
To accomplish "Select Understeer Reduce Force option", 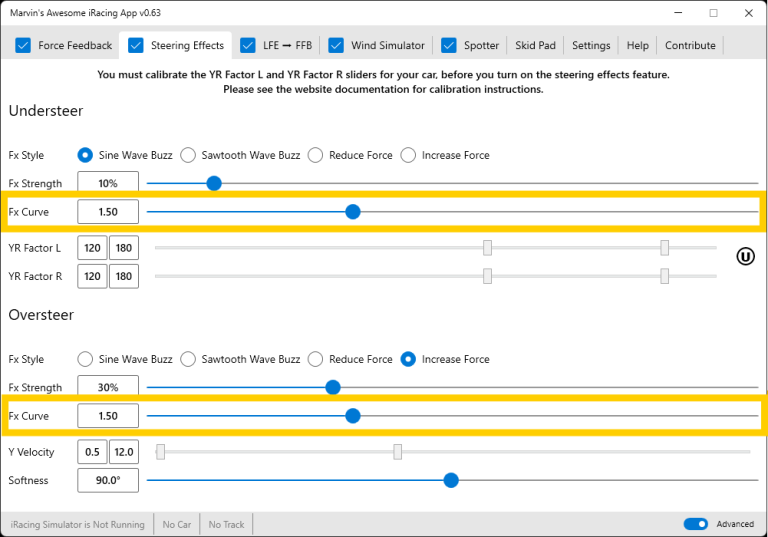I will click(x=315, y=155).
